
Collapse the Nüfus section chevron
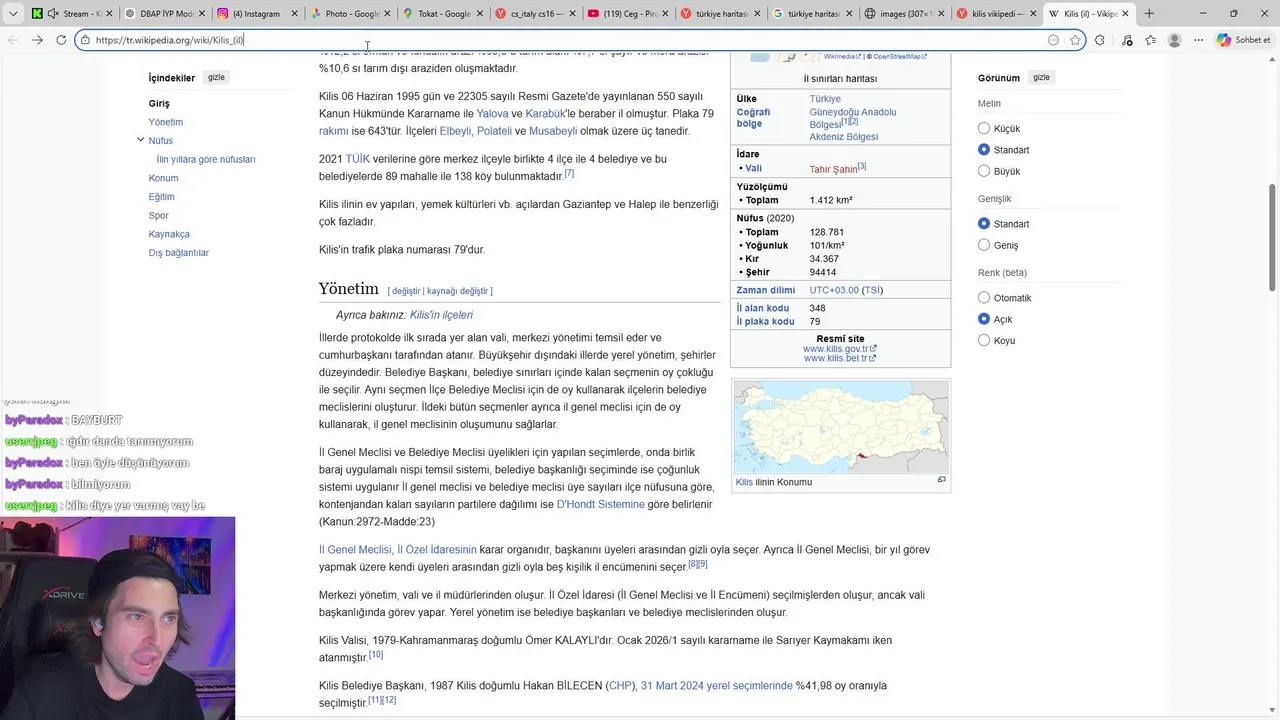click(140, 140)
